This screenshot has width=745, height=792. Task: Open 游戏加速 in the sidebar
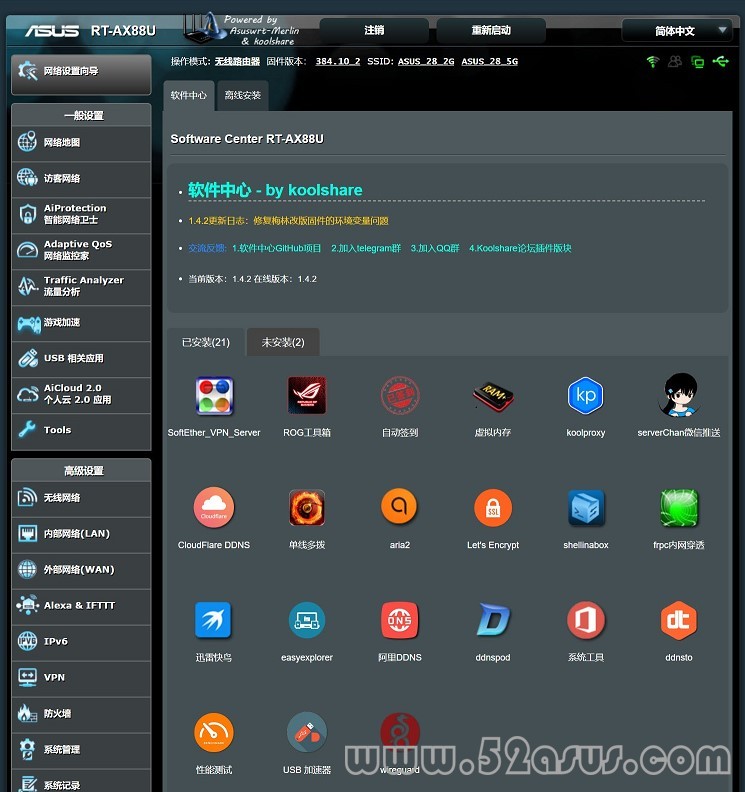[81, 323]
